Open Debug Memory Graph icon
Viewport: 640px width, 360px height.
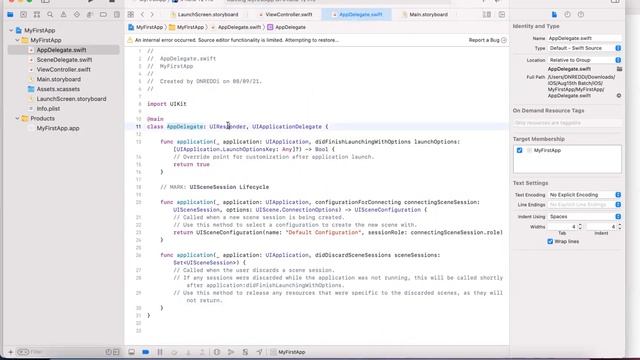tap(231, 352)
